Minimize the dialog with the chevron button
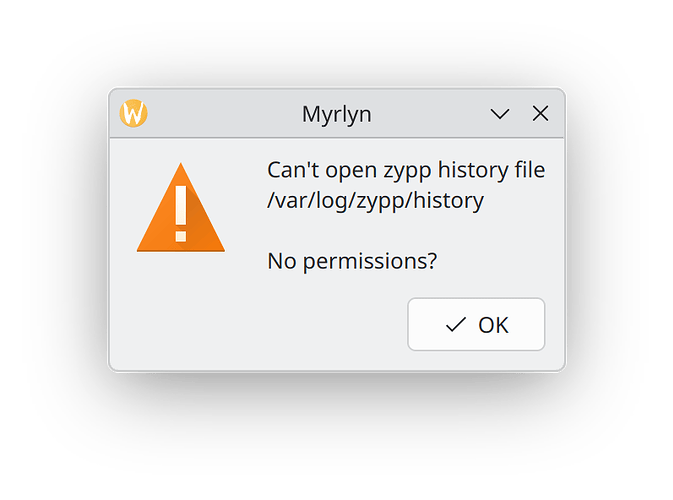This screenshot has height=500, width=673. 501,114
